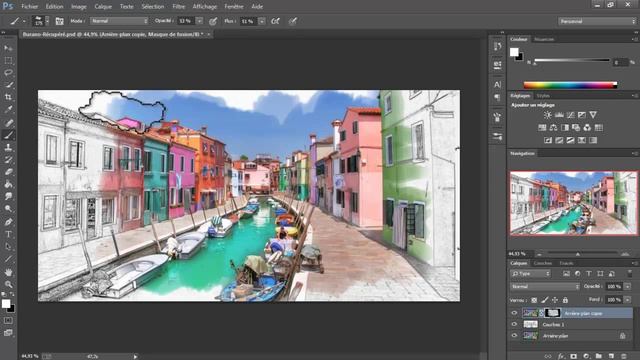640x360 pixels.
Task: Click the Levels adjustment icon
Action: pyautogui.click(x=559, y=115)
